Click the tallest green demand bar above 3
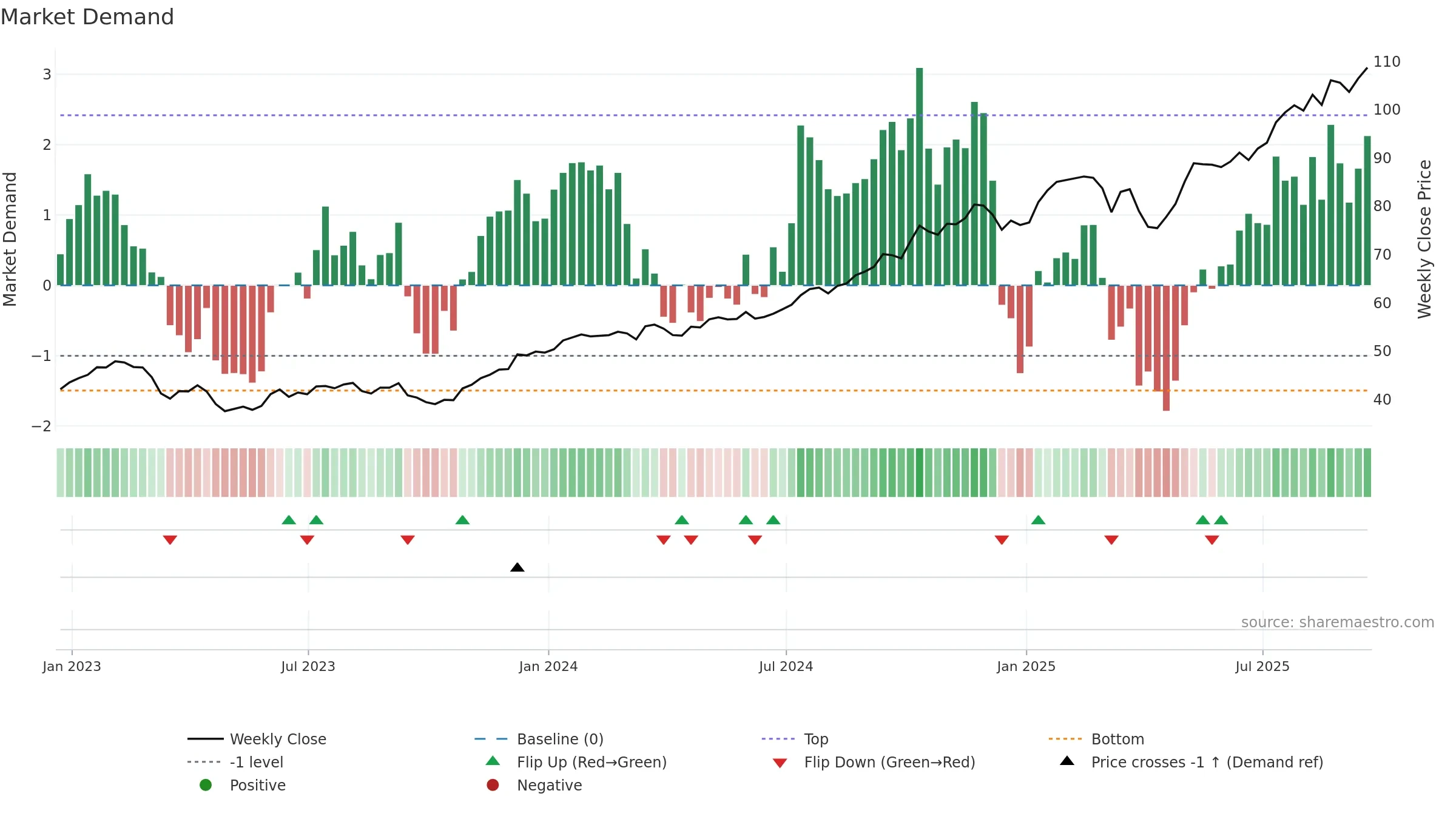 tap(920, 177)
